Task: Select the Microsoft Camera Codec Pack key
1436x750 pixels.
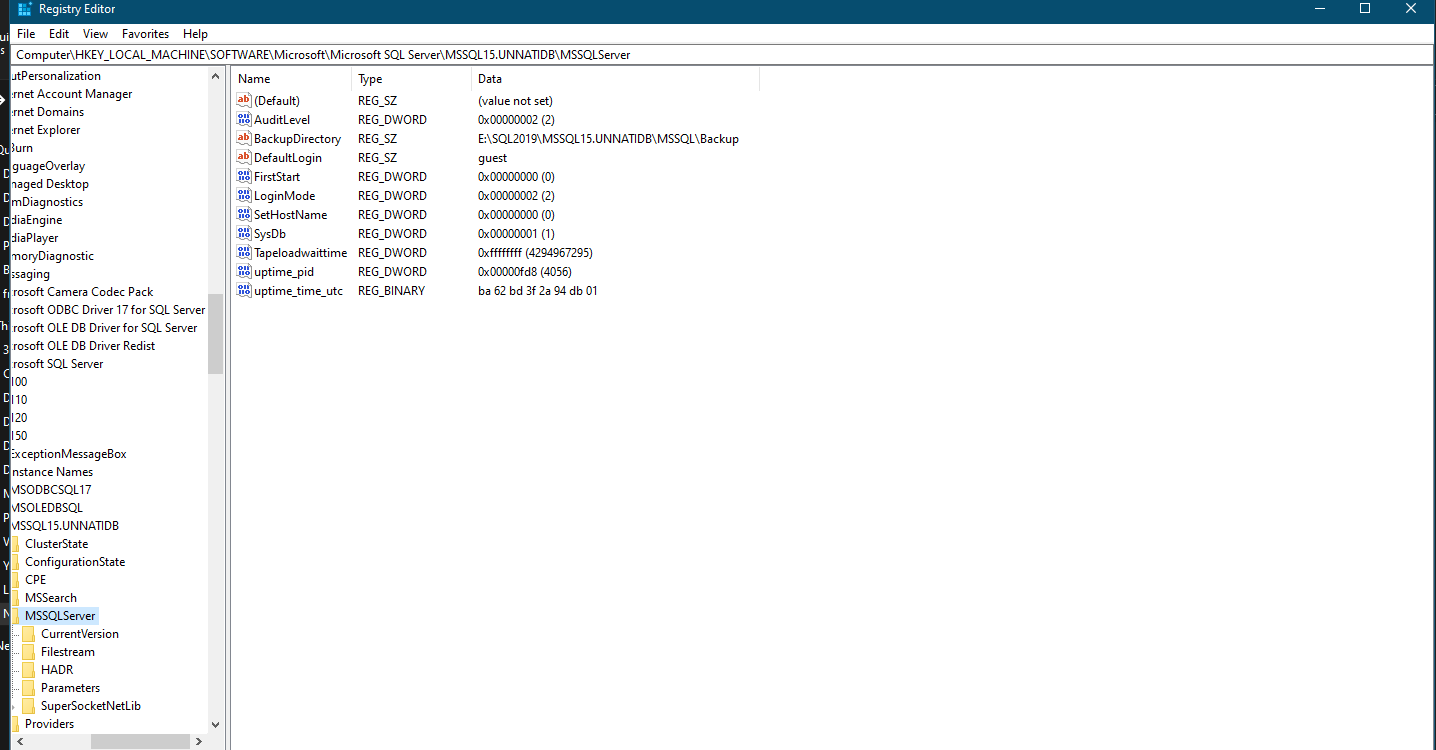Action: (81, 292)
